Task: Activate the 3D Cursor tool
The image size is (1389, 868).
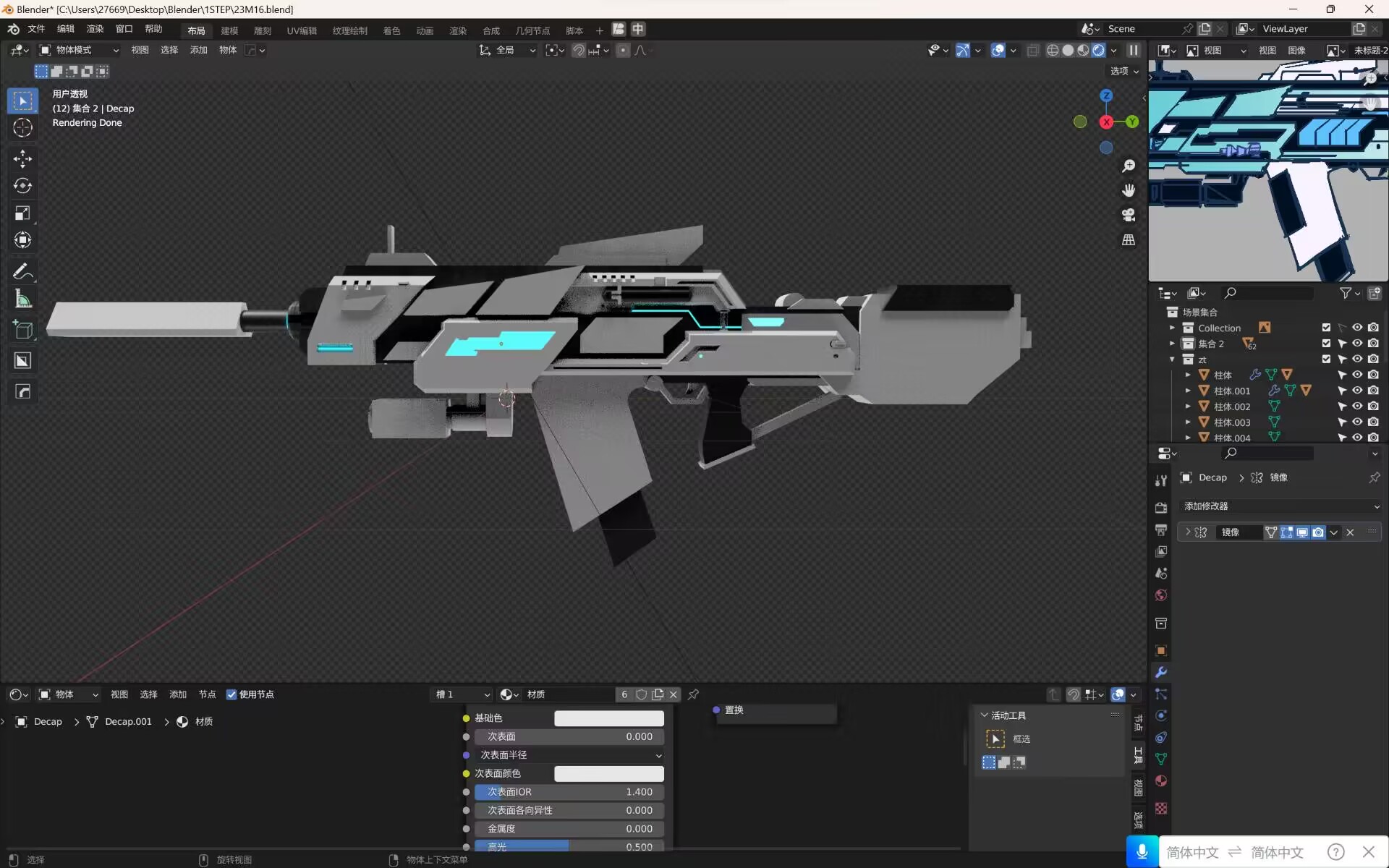Action: pos(22,128)
